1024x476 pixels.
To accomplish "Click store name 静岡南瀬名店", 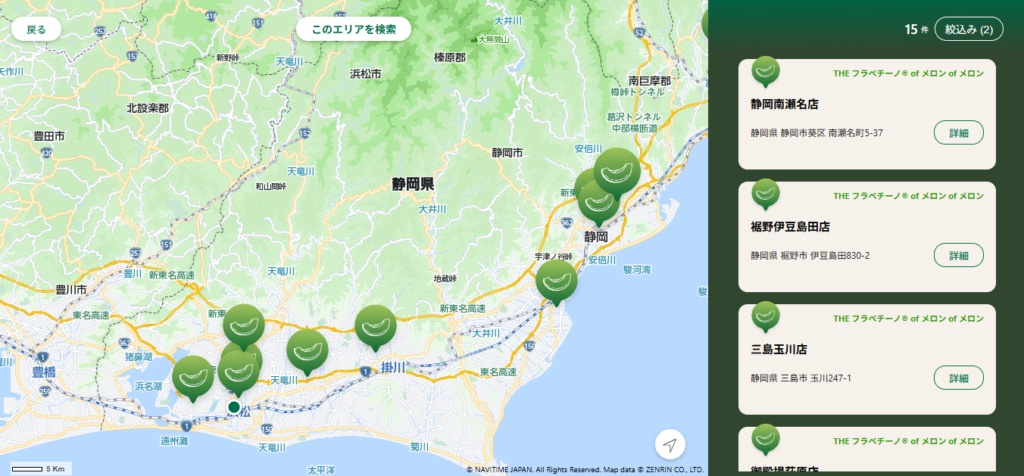I will 784,104.
